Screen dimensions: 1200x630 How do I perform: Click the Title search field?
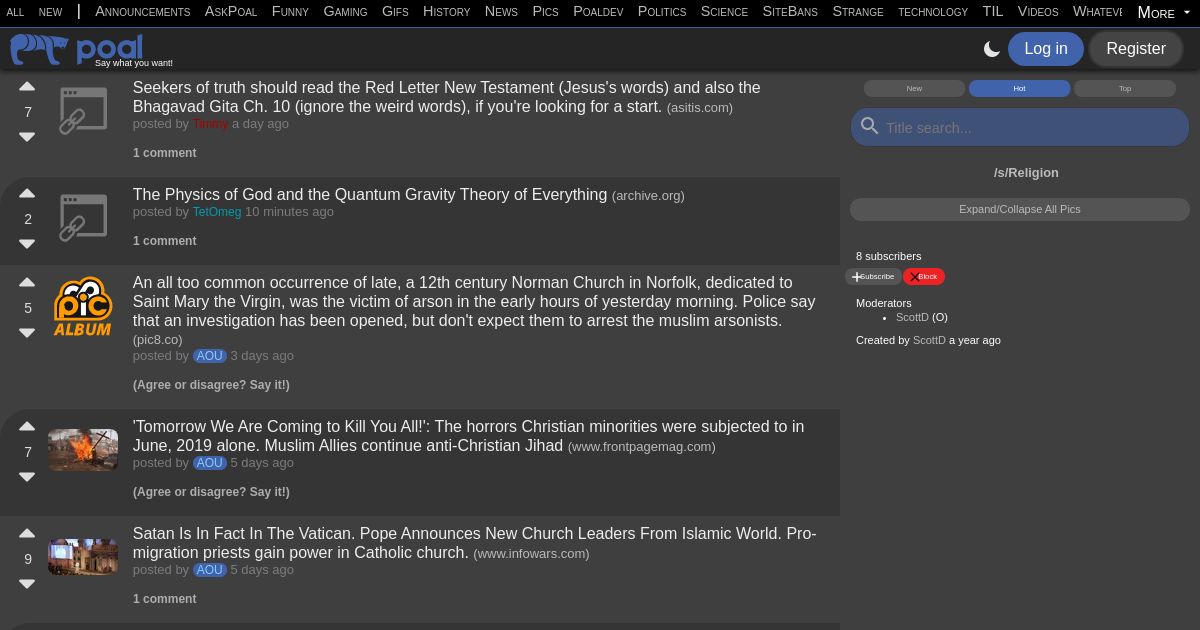pos(1020,127)
